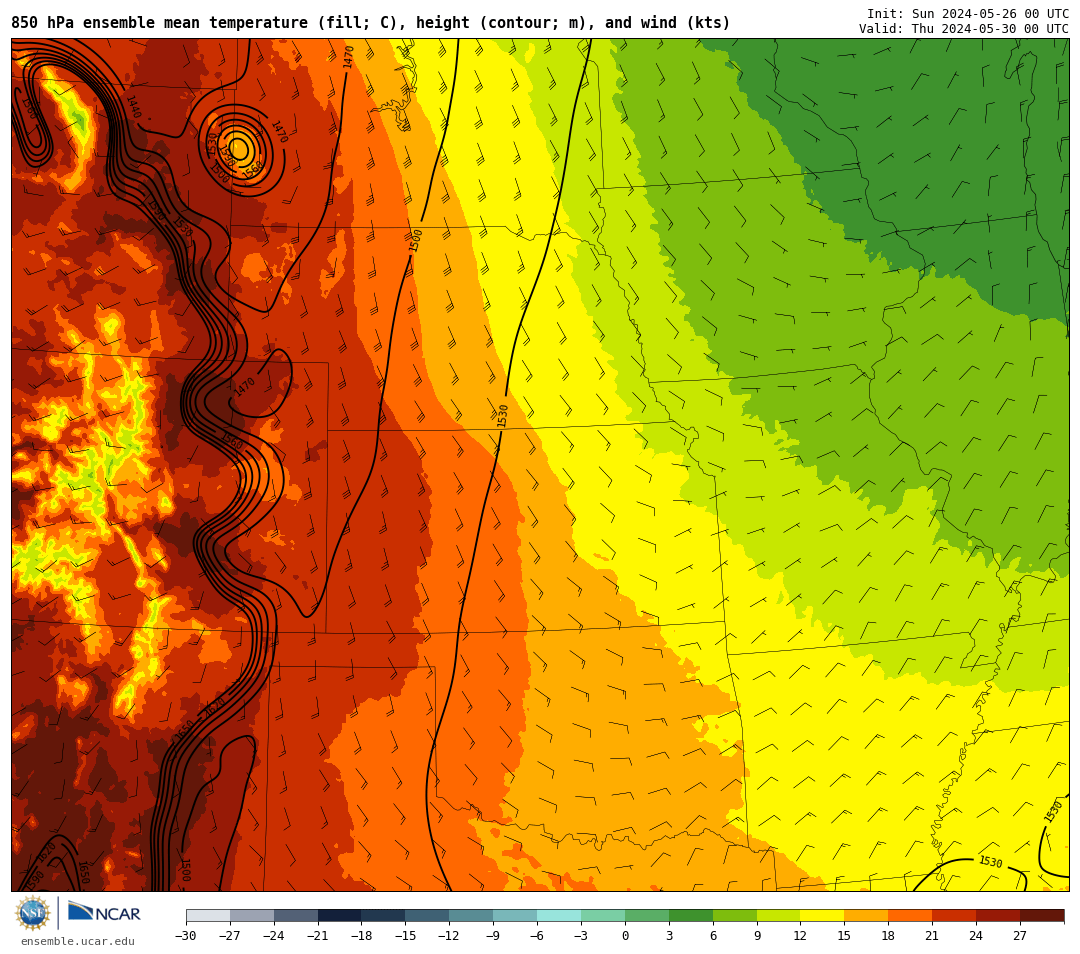
Task: Click the -15 colorbar tick label
Action: (406, 935)
